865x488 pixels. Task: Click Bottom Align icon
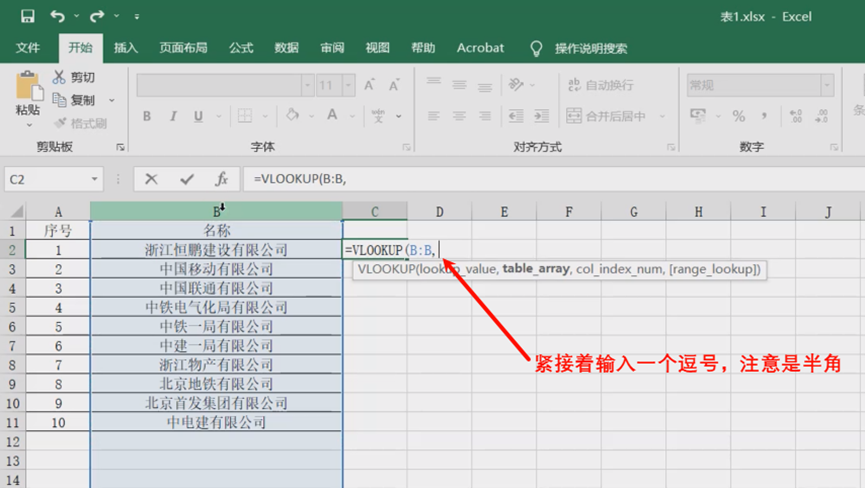point(485,87)
